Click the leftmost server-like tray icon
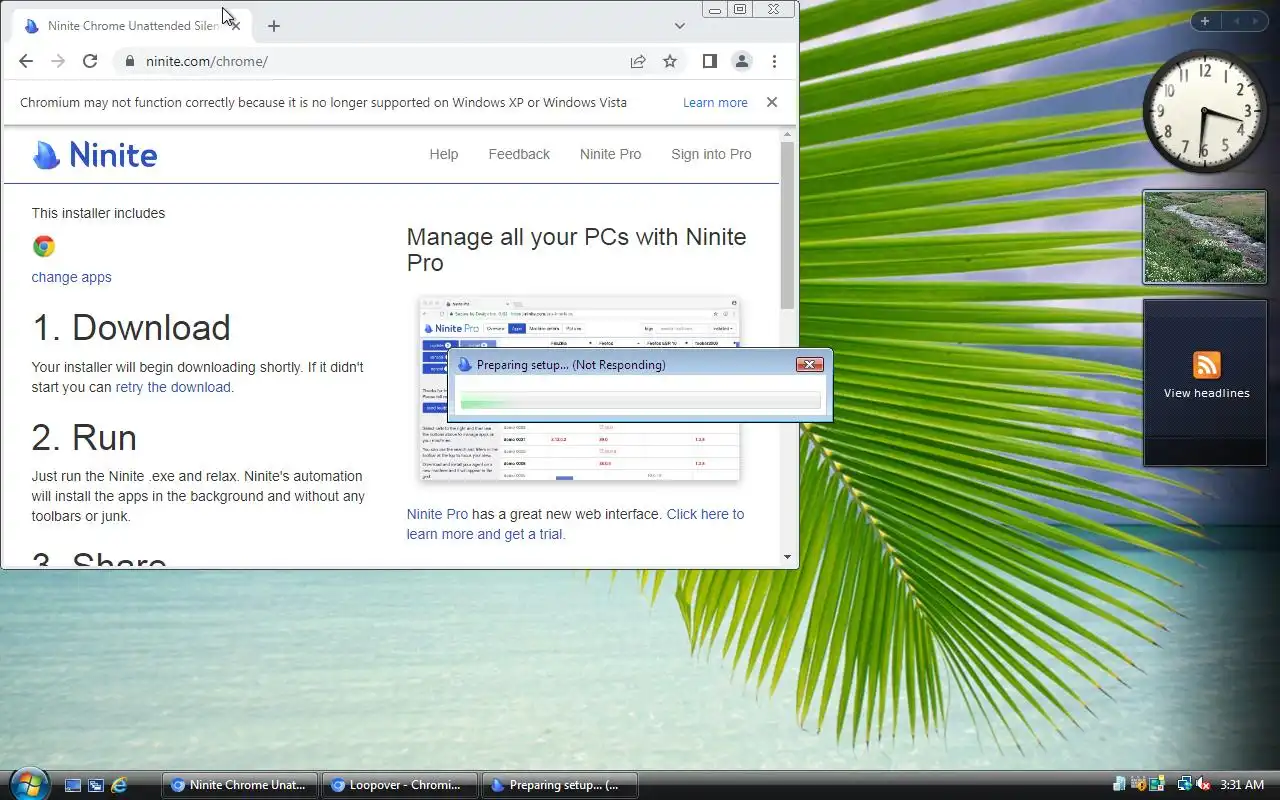This screenshot has height=800, width=1280. point(1120,785)
